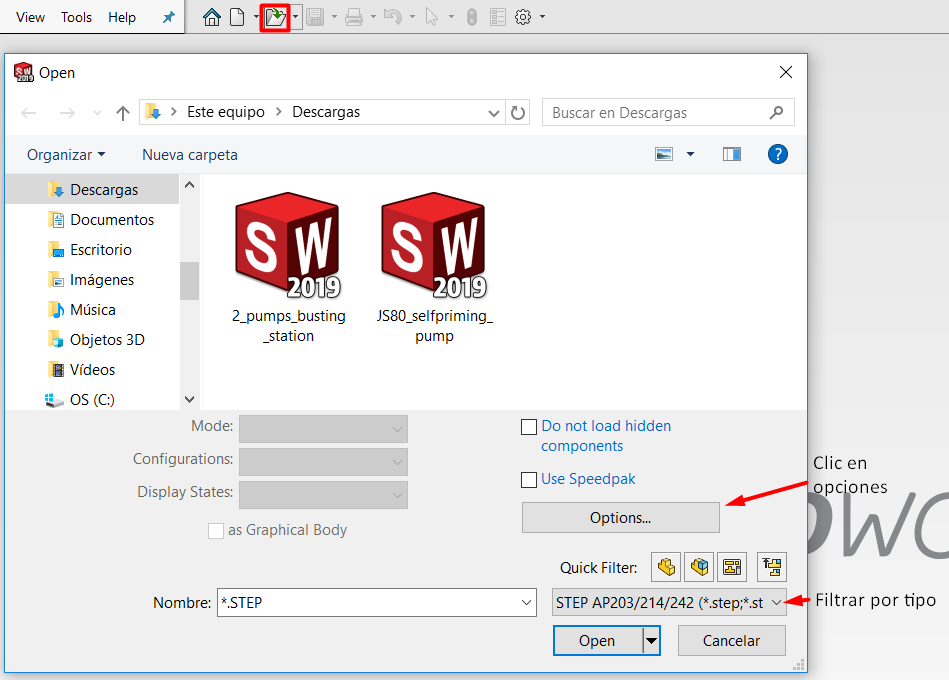Go up one folder level

click(123, 113)
